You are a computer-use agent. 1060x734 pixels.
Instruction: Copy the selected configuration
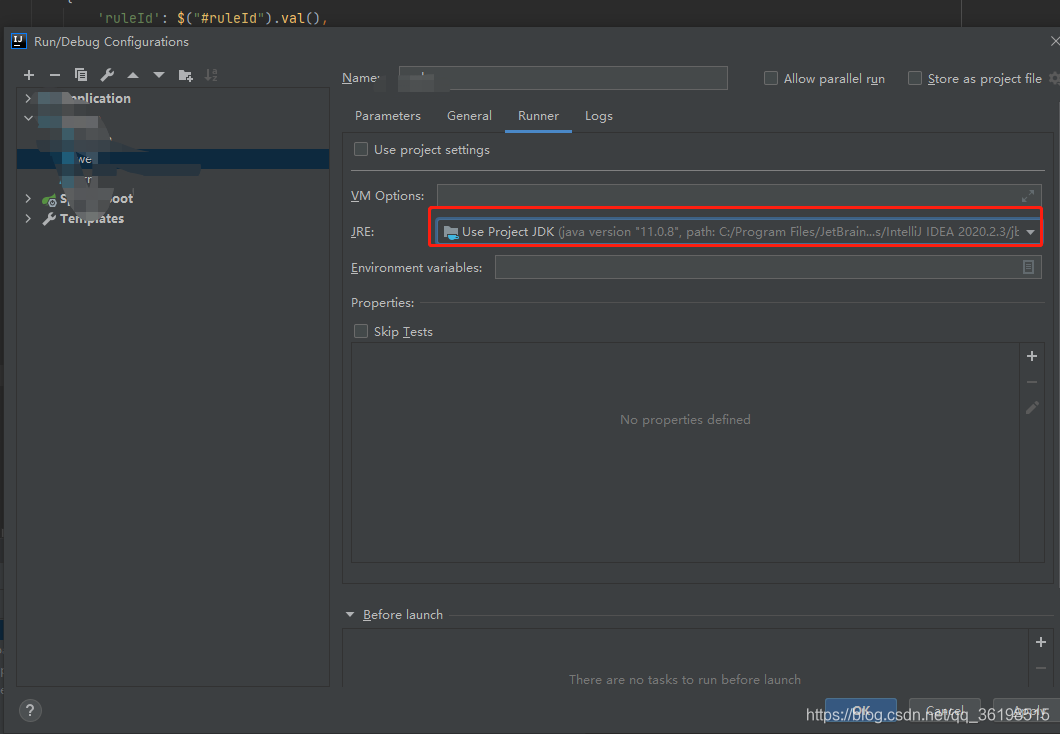click(x=80, y=75)
